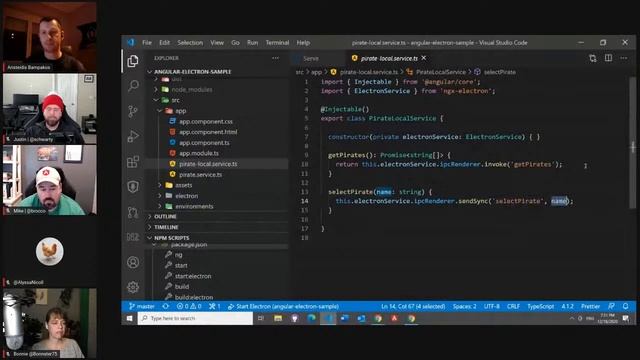Open the Source Control view
Viewport: 640px width, 360px height.
(133, 111)
